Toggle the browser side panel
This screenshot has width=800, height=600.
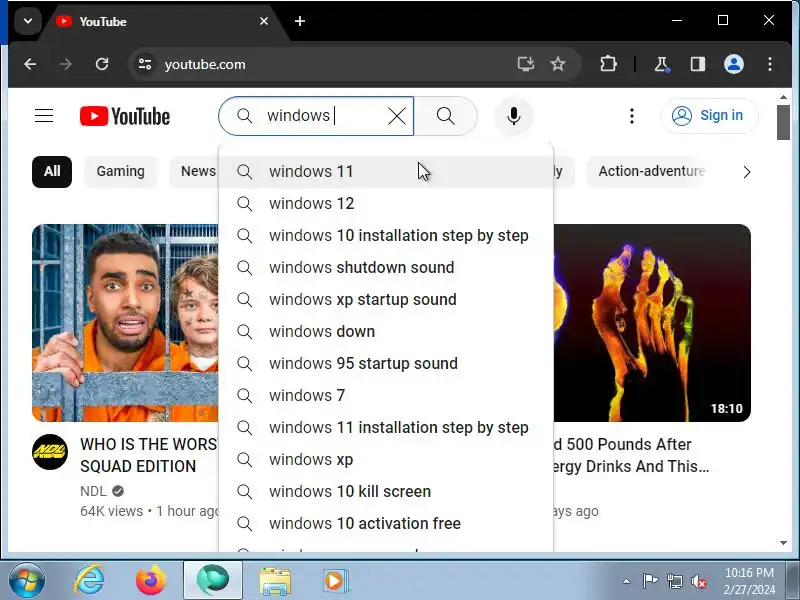(697, 64)
